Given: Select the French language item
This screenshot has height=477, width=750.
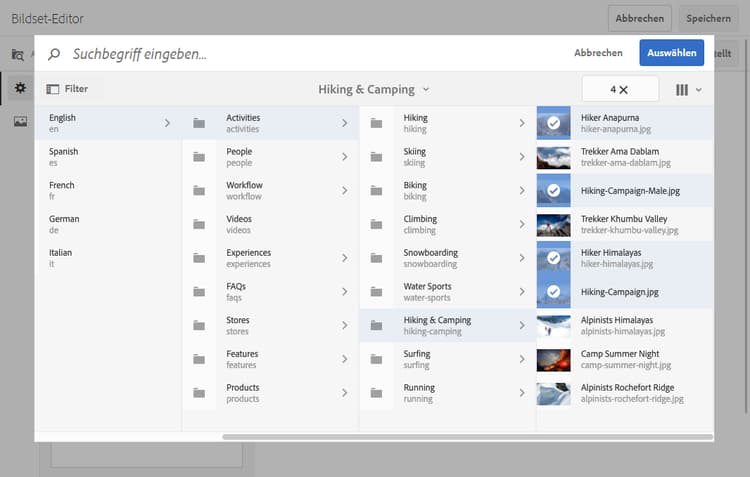Looking at the screenshot, I should (x=109, y=190).
